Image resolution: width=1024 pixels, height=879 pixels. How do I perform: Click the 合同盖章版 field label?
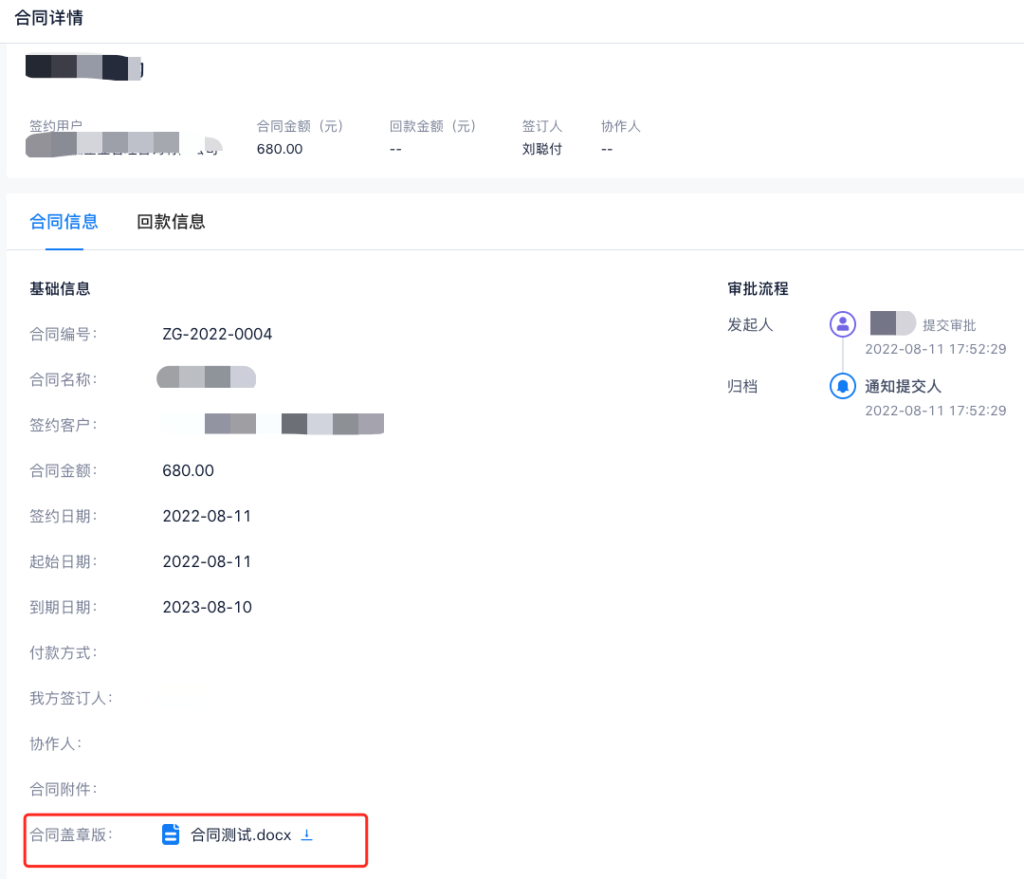[x=70, y=835]
